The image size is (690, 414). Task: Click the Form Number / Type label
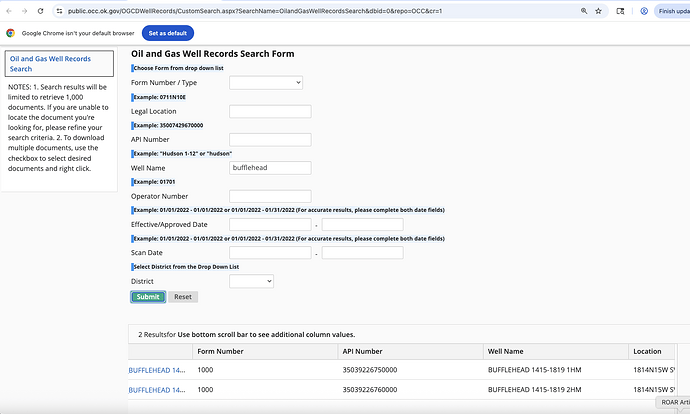pos(164,83)
